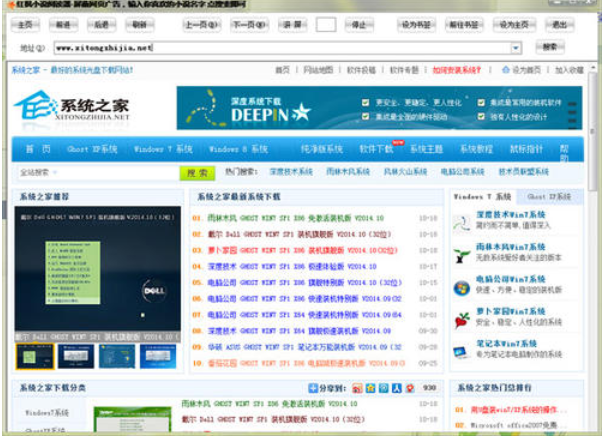Open 首页 in the blue navigation bar
602x437 pixels.
click(38, 149)
